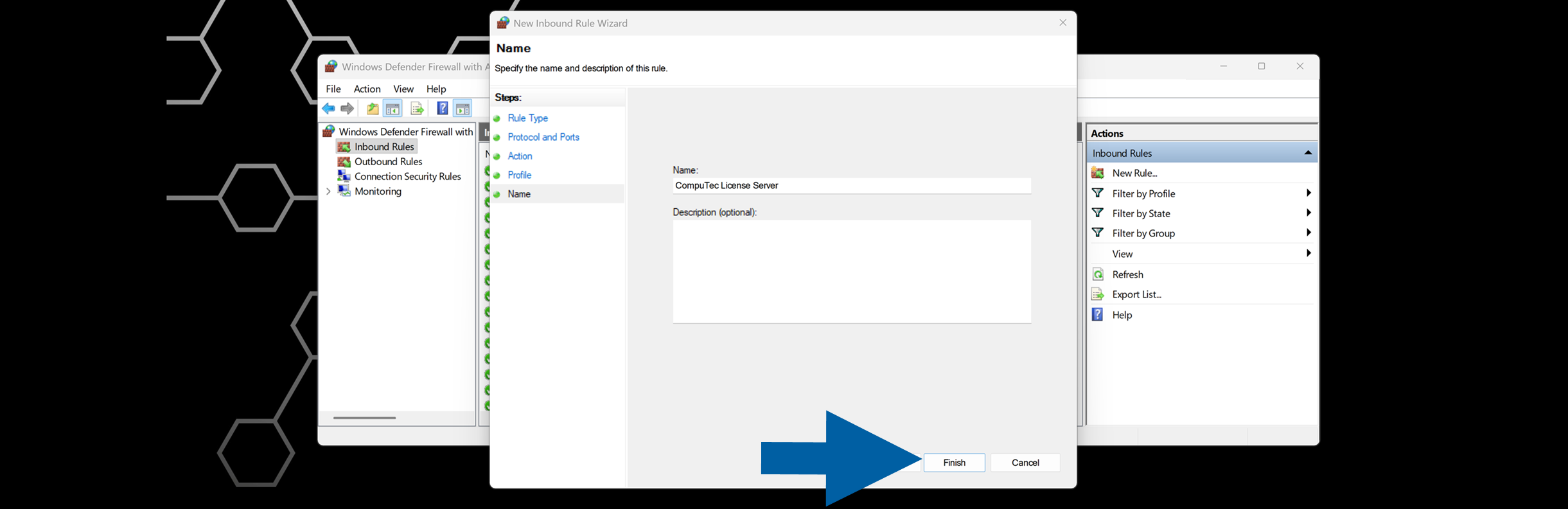Select Monitoring in the tree
Screen dimensions: 1568x509
click(x=378, y=192)
